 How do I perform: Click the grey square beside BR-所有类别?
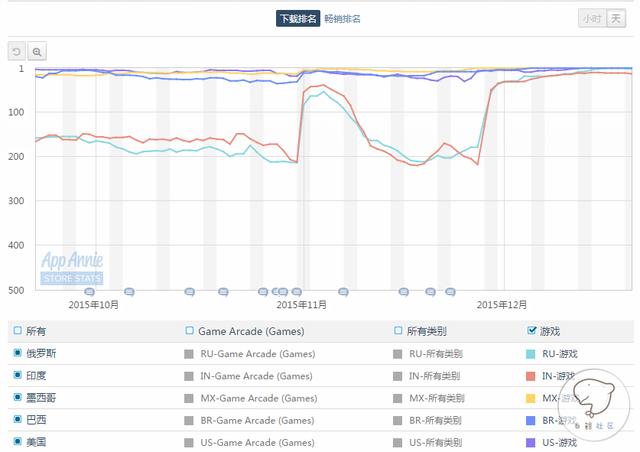(398, 420)
